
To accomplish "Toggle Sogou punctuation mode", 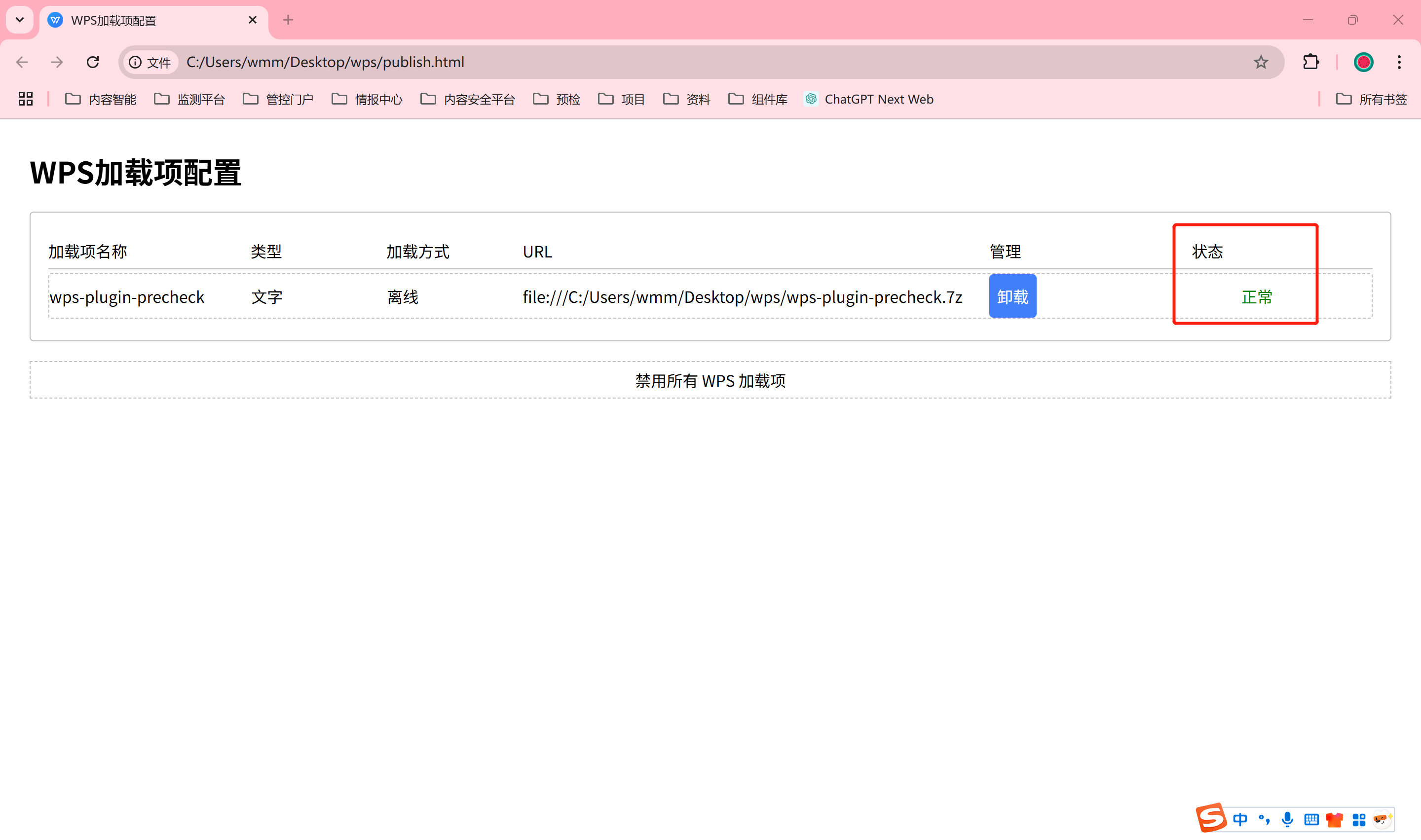I will [x=1264, y=819].
